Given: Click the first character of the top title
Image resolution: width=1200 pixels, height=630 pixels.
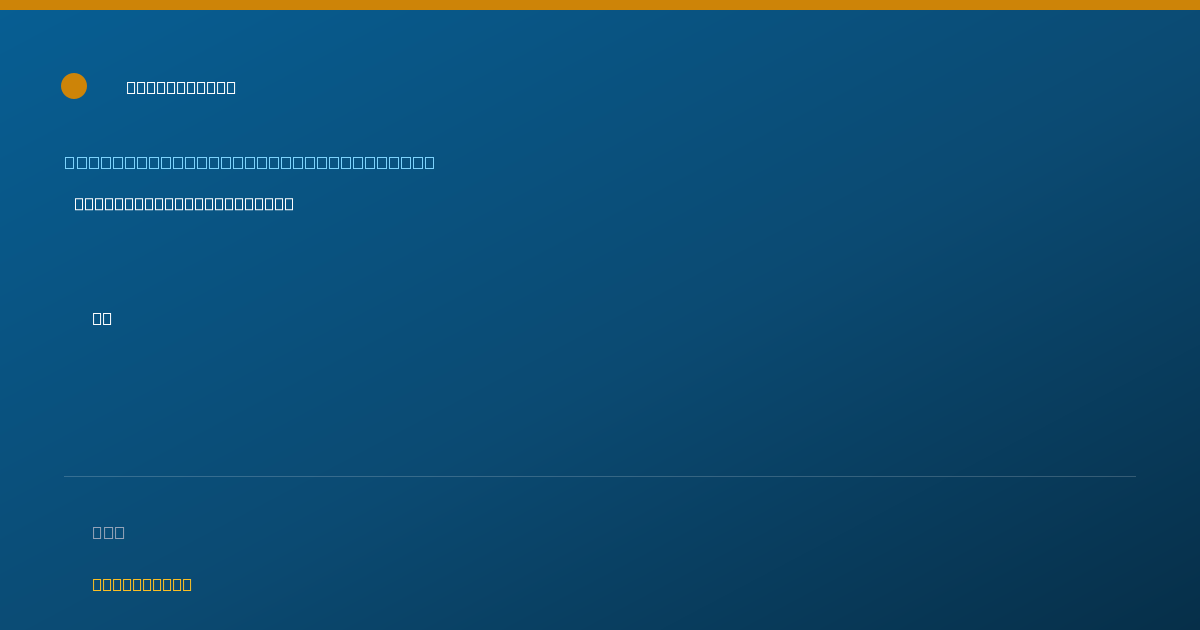Looking at the screenshot, I should pyautogui.click(x=132, y=87).
